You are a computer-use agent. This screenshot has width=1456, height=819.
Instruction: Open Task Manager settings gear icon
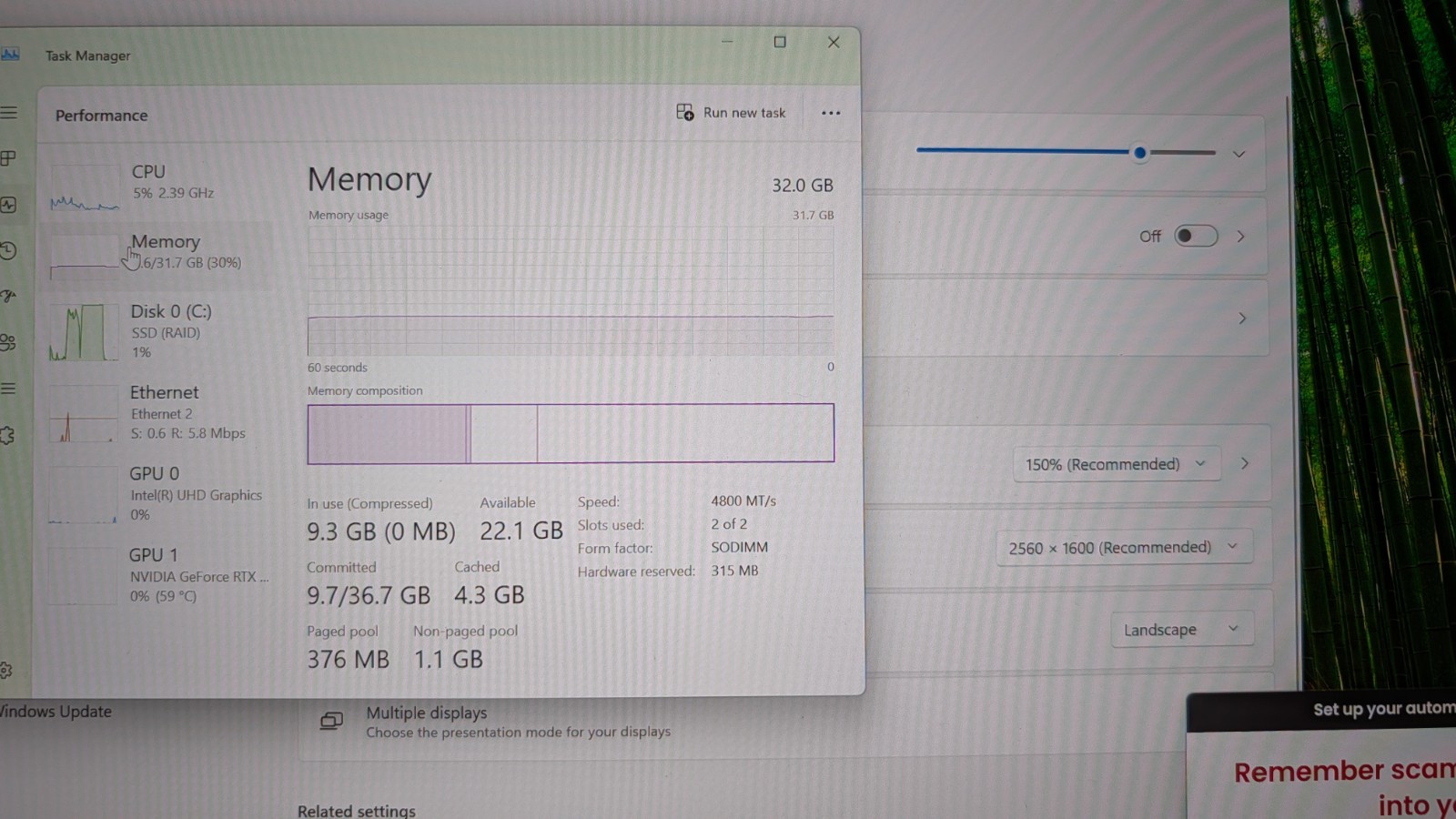tap(5, 671)
